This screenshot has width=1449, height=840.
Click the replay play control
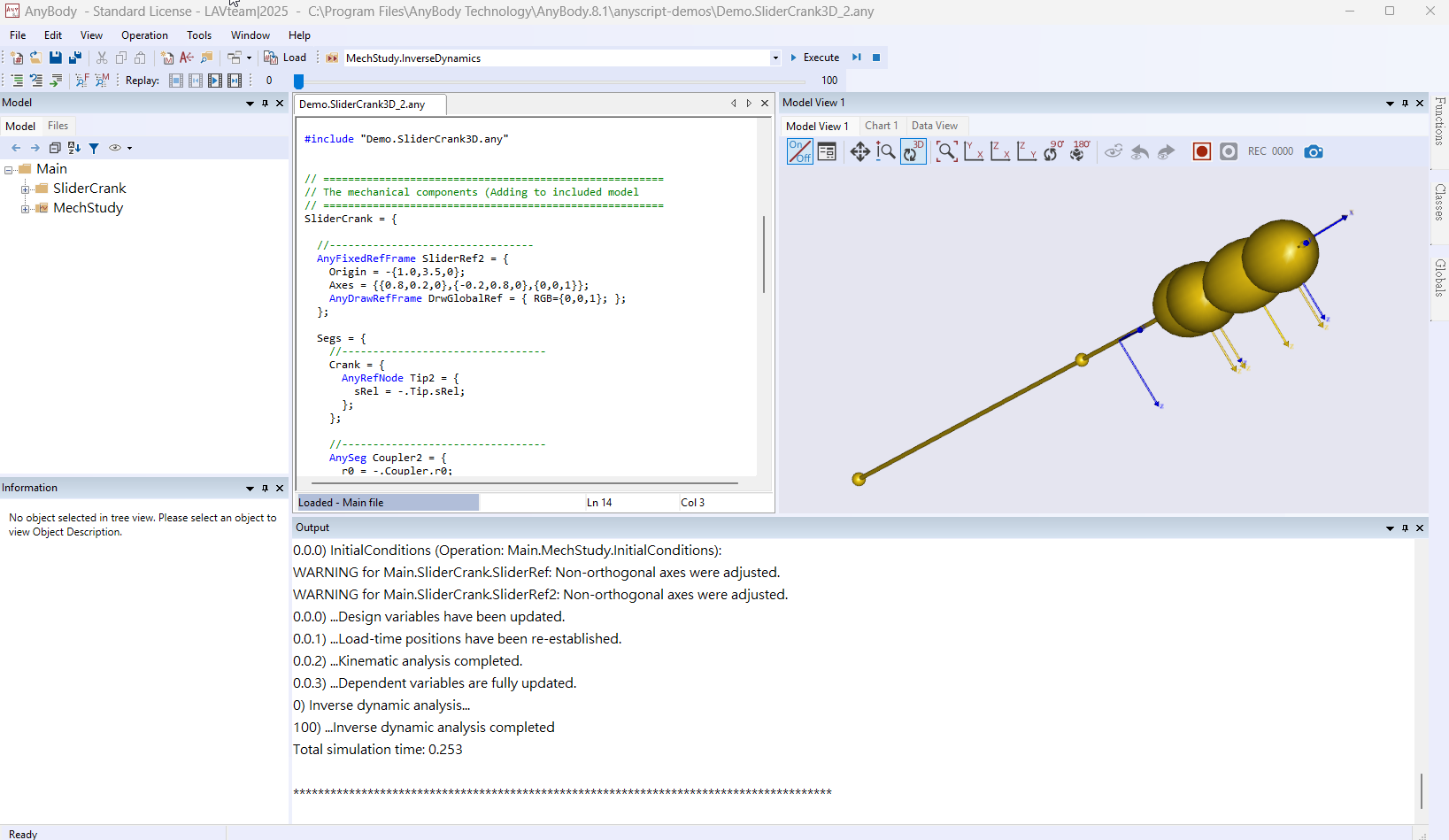(x=215, y=81)
